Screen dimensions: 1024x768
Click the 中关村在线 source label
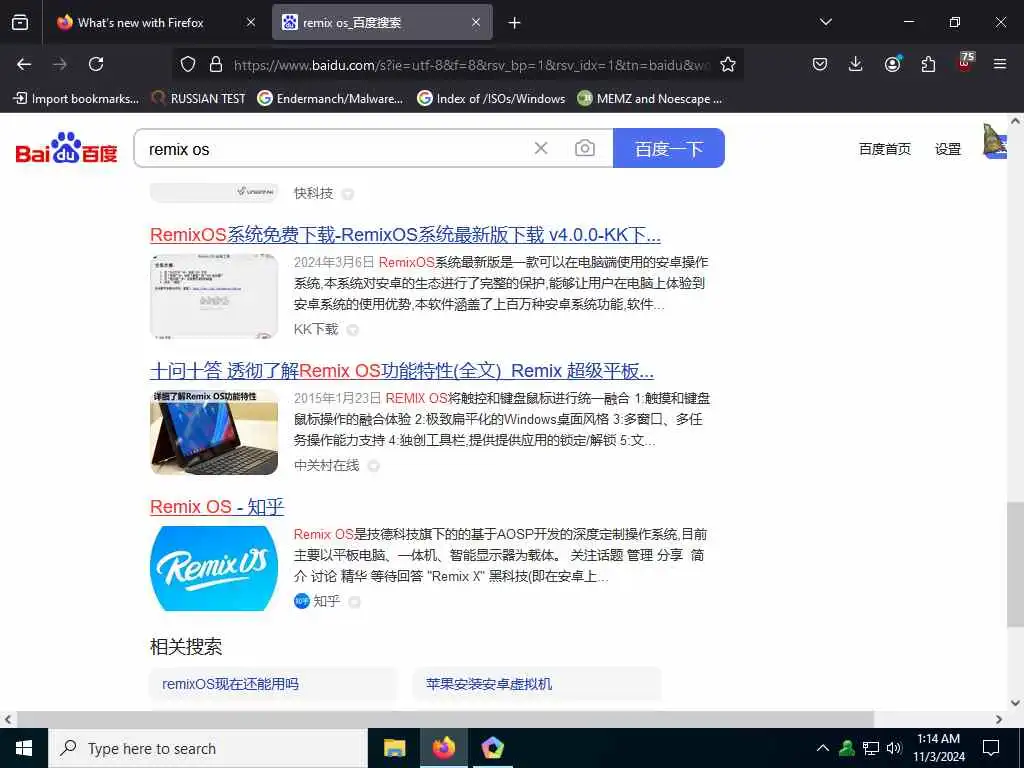(x=327, y=465)
